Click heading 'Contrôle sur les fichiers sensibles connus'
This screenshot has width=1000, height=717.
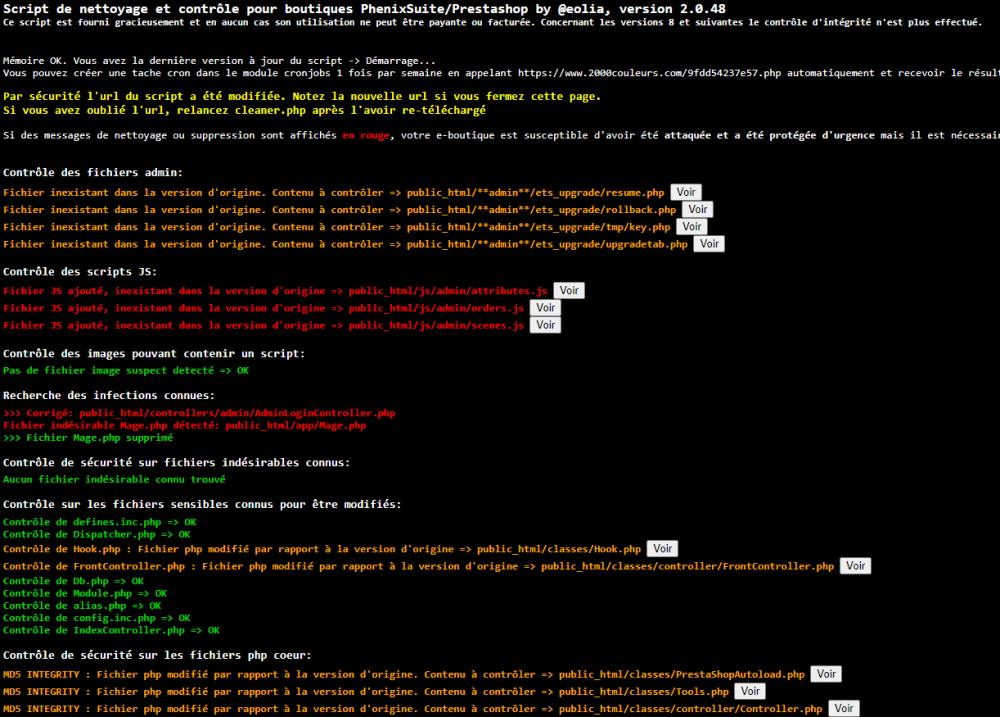[x=202, y=505]
